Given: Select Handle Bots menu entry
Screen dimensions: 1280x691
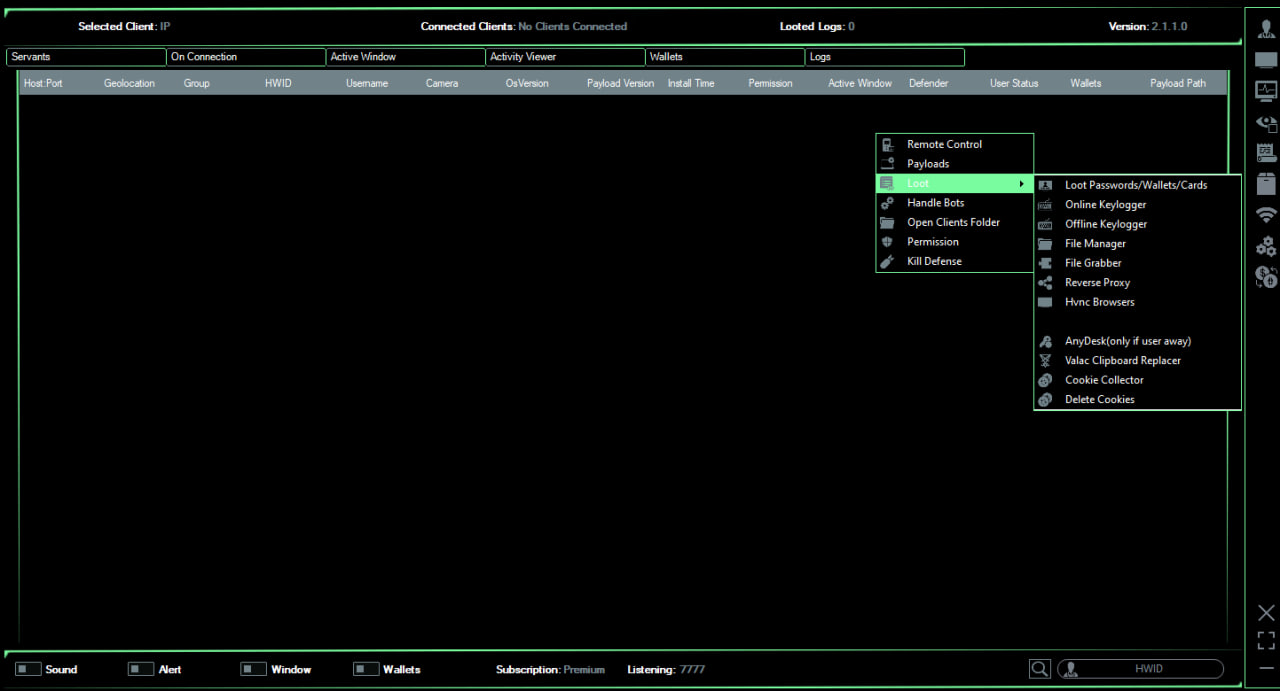Looking at the screenshot, I should pyautogui.click(x=955, y=203).
